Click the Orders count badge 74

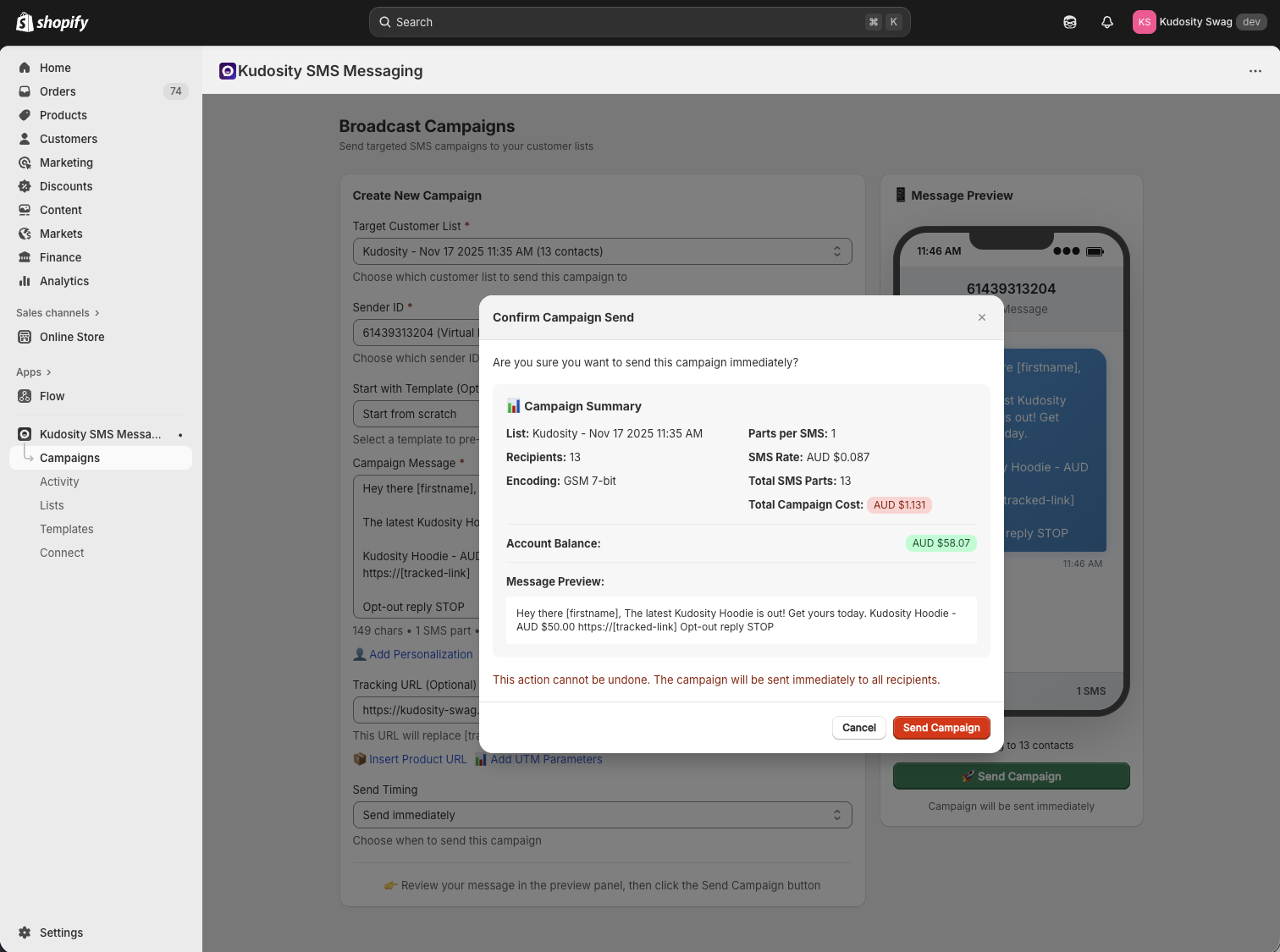[175, 91]
